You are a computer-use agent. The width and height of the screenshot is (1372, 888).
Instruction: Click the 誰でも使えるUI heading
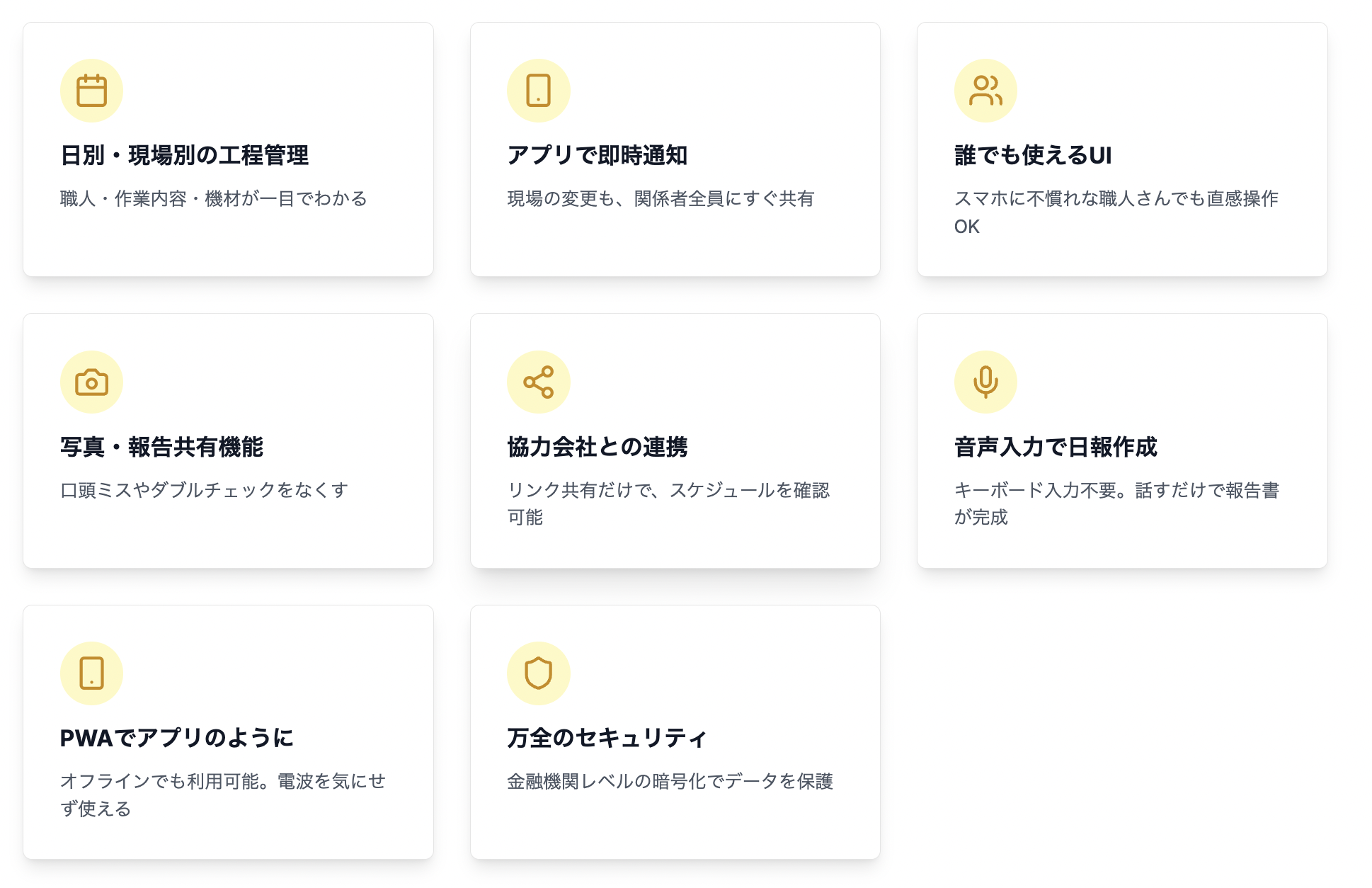click(1033, 155)
